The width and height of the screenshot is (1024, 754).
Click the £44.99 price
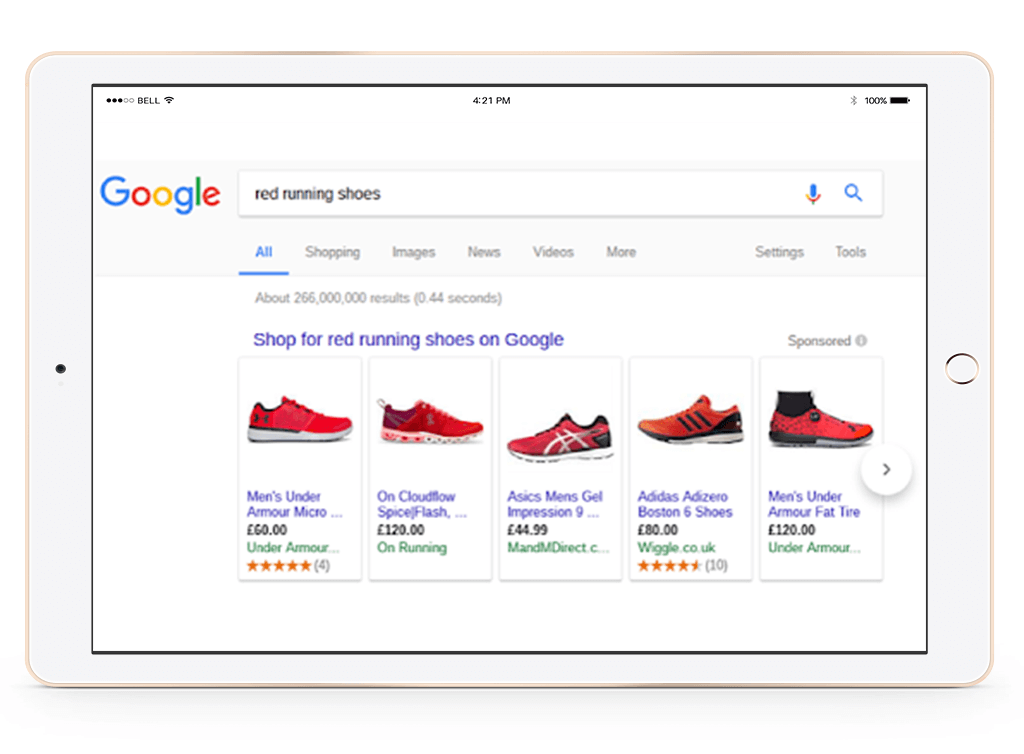(527, 530)
